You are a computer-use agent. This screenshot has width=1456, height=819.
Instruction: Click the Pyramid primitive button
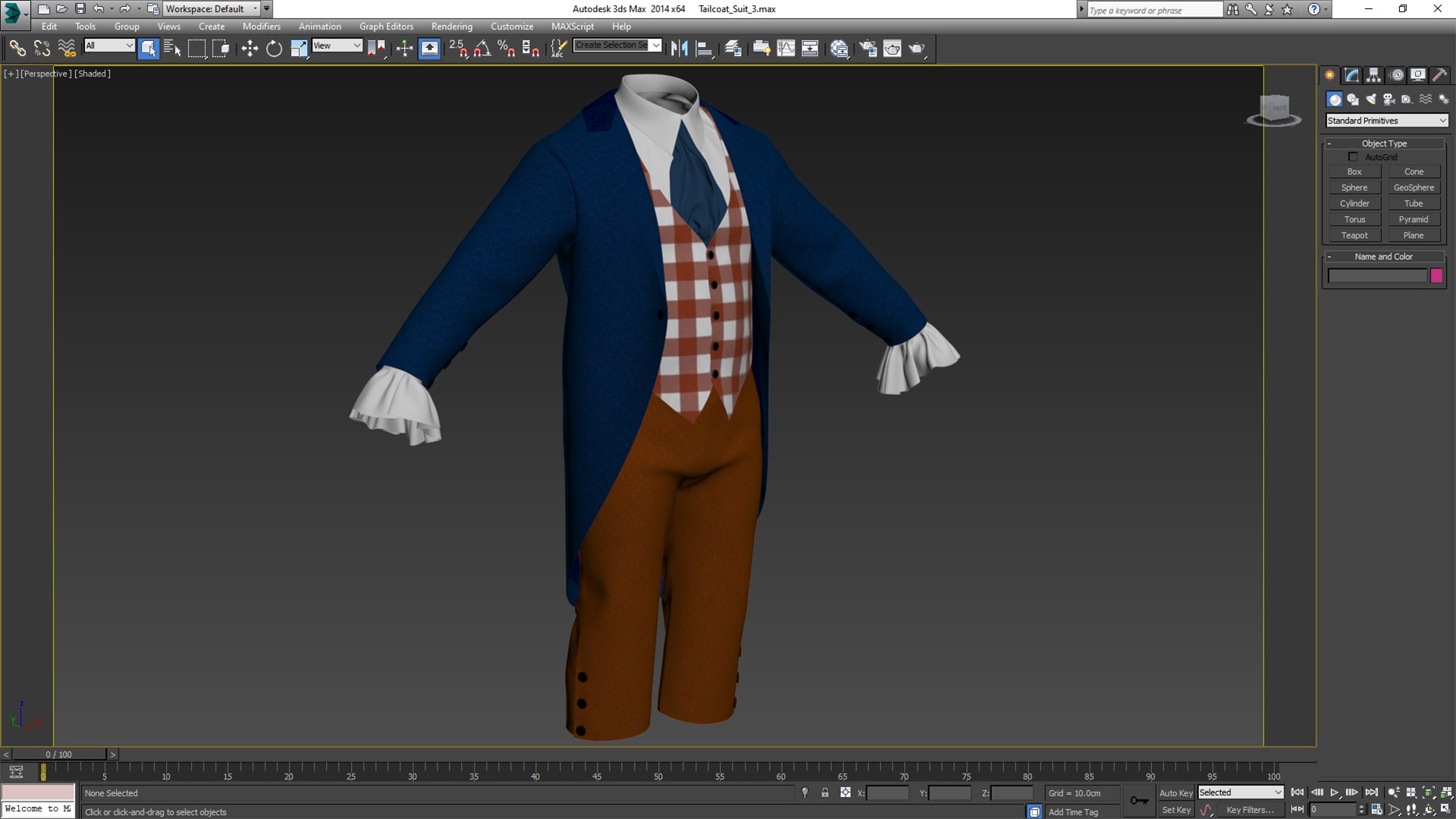click(1414, 220)
